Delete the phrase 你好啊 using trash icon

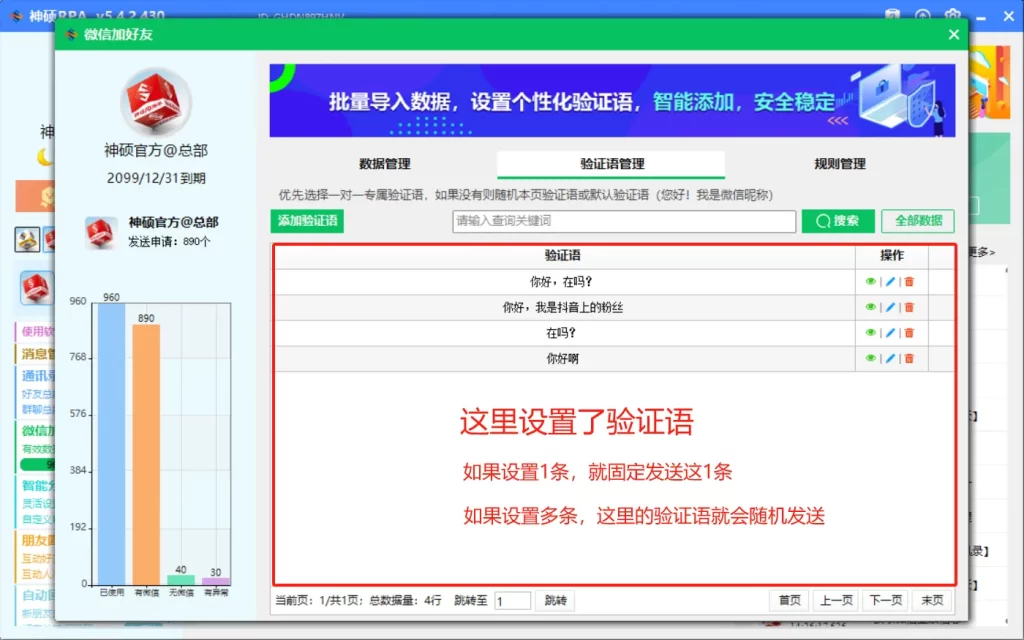click(x=910, y=358)
